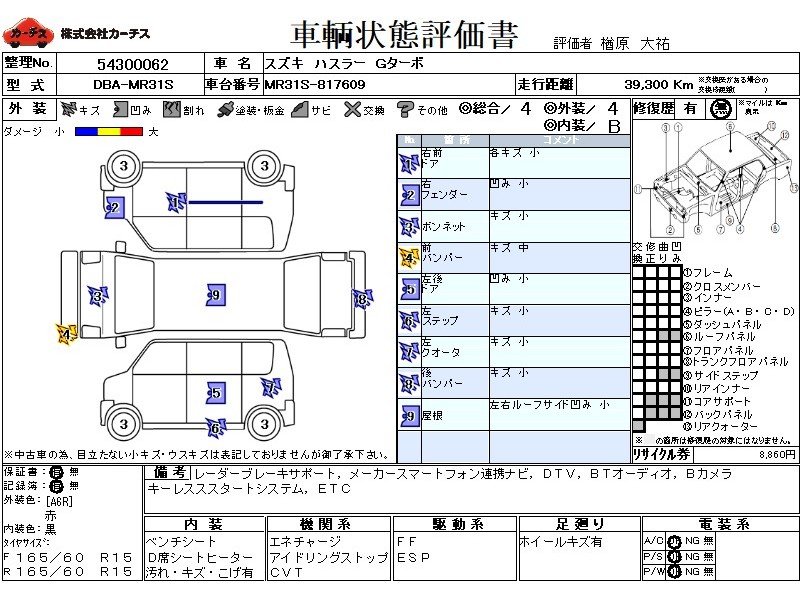Click the 機関系 section header
The image size is (800, 600).
click(325, 524)
